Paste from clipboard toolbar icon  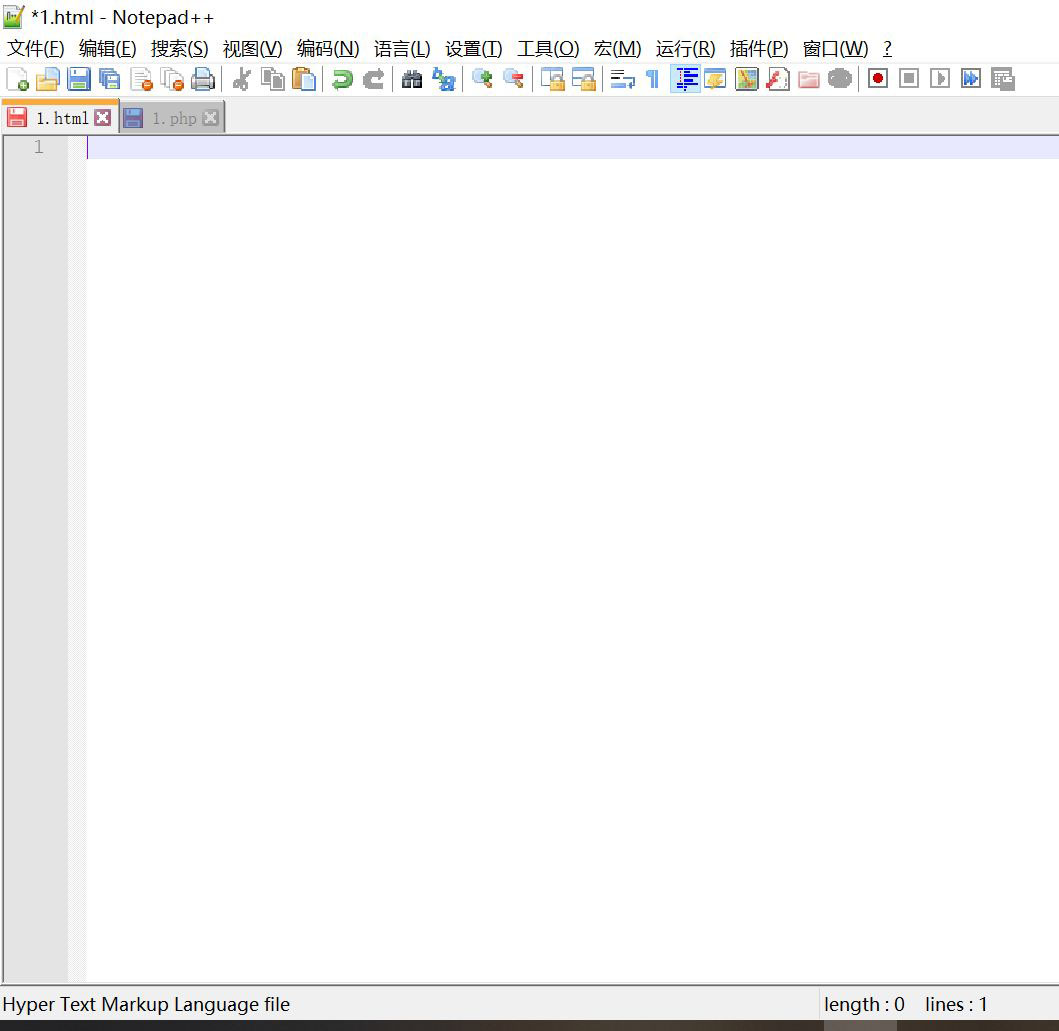[304, 80]
